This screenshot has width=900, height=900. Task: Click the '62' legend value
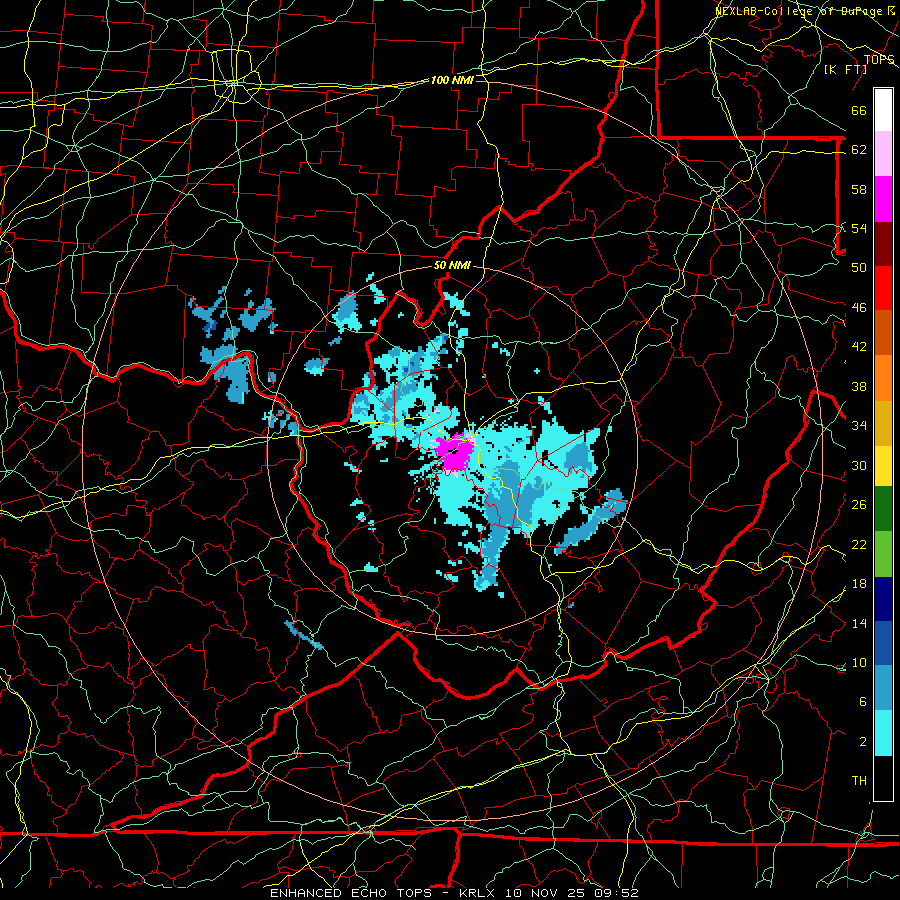pyautogui.click(x=859, y=150)
